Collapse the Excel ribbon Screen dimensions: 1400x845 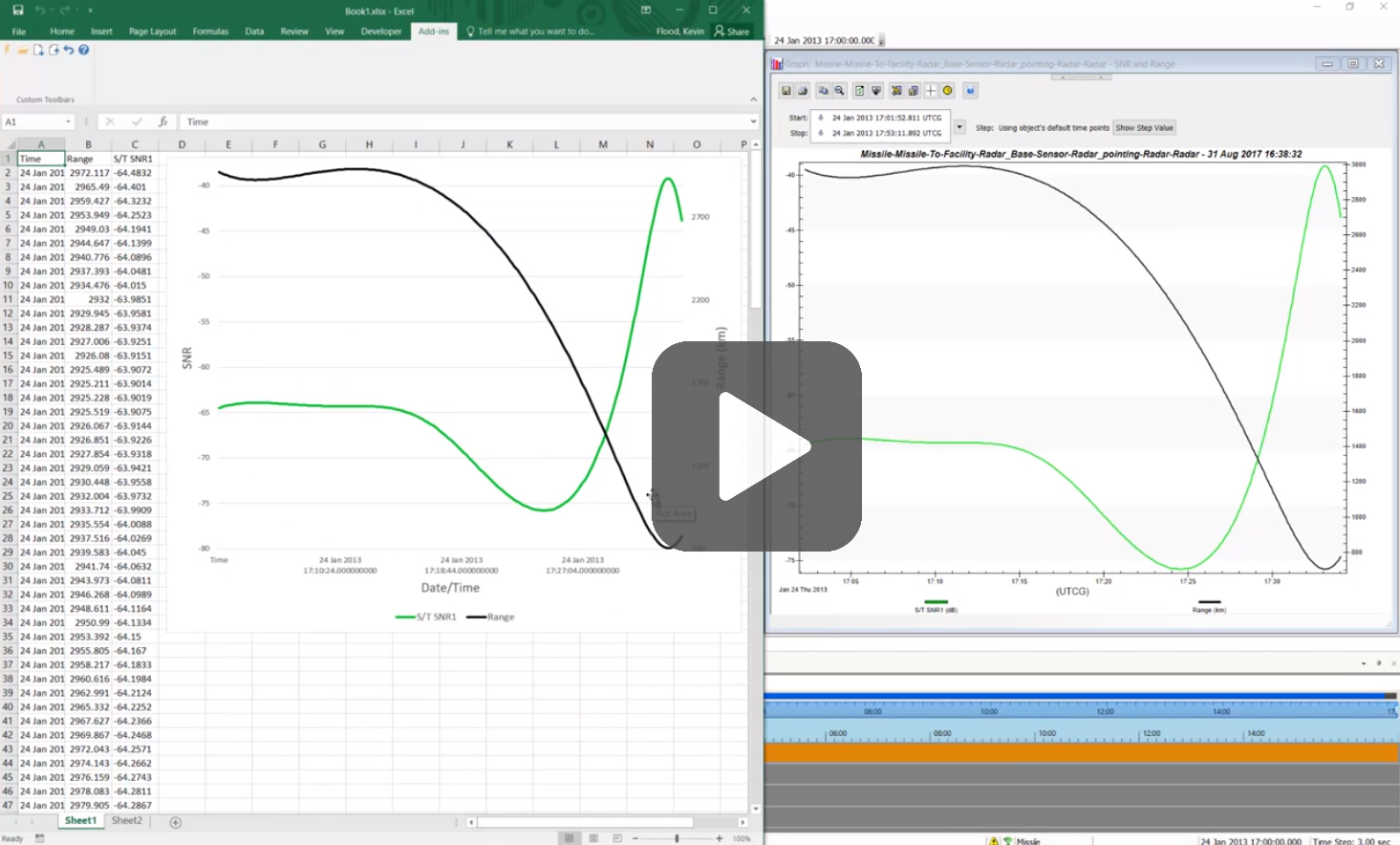(x=753, y=99)
